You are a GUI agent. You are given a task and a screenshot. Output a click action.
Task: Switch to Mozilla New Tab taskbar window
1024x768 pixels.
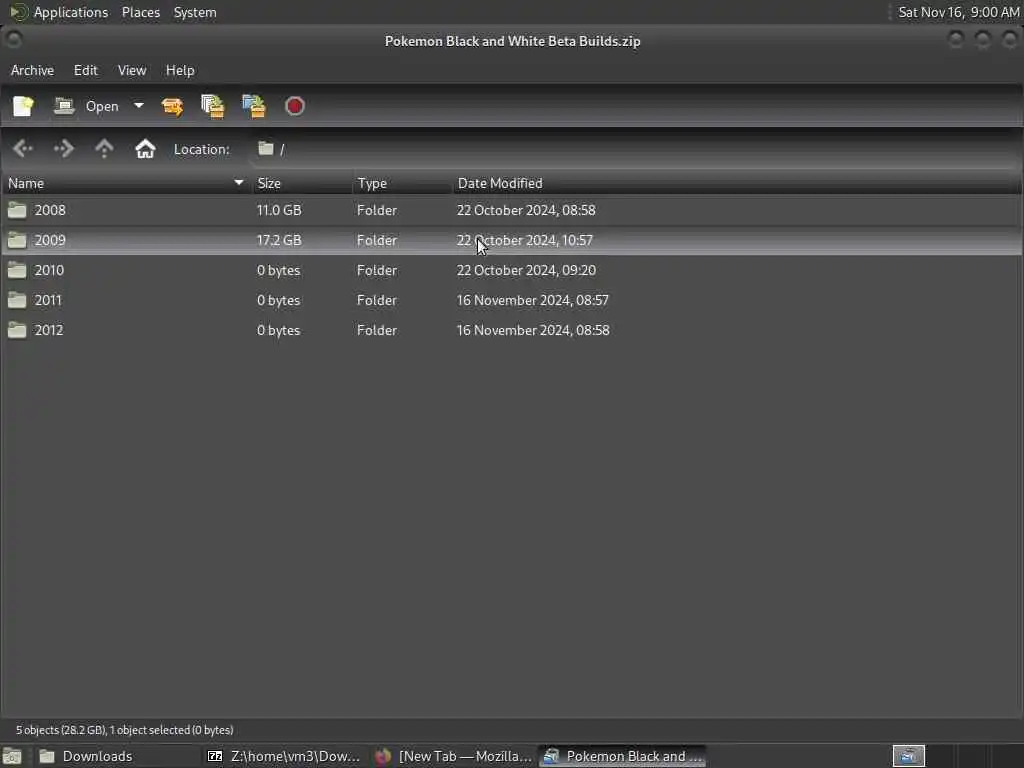pos(453,756)
